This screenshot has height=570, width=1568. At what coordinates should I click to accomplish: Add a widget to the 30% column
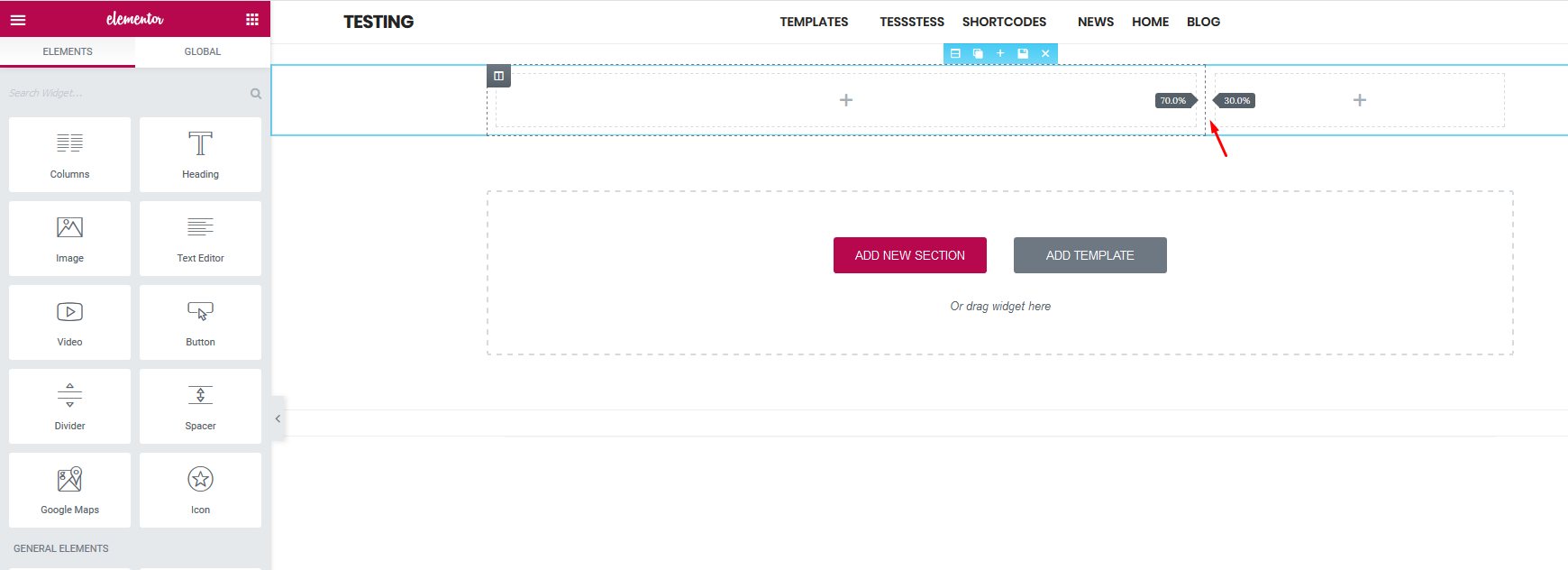[x=1359, y=100]
